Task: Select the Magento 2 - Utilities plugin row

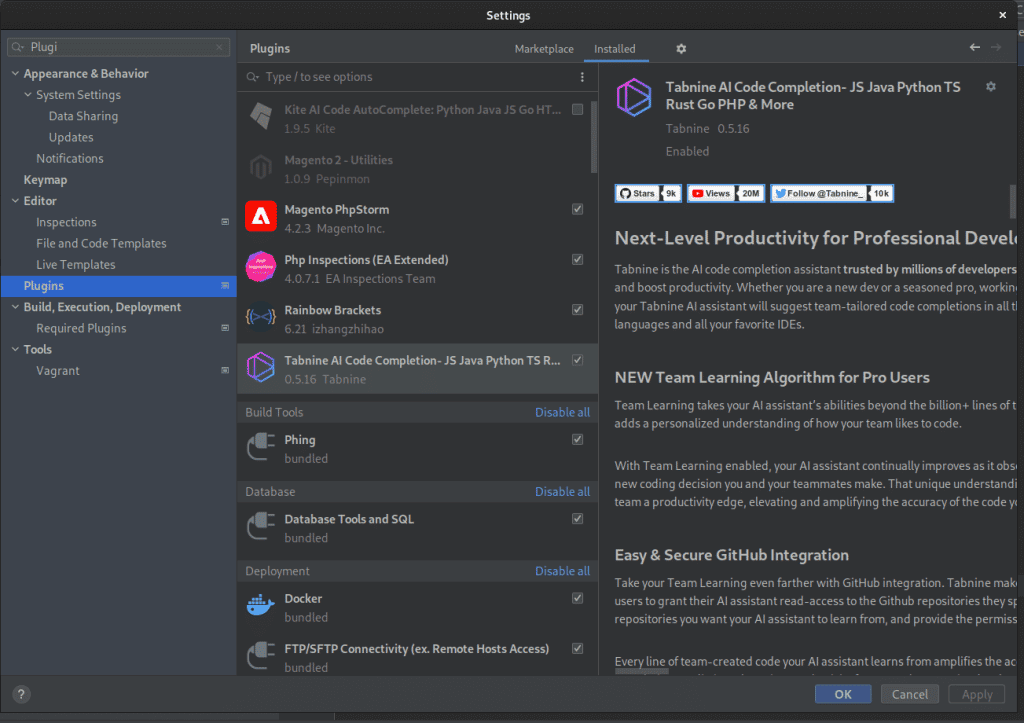Action: point(417,169)
